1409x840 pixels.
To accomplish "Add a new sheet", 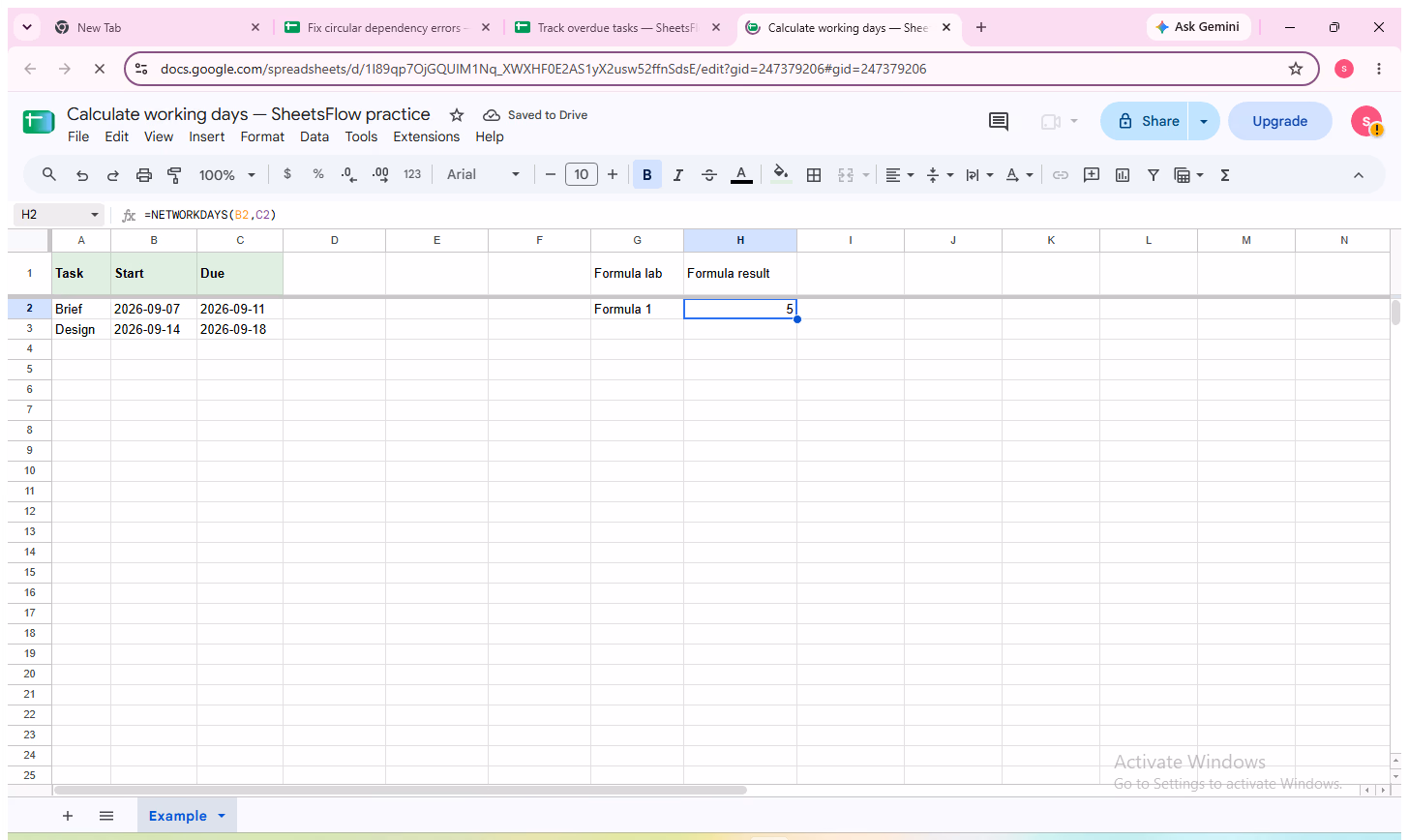I will pyautogui.click(x=68, y=816).
